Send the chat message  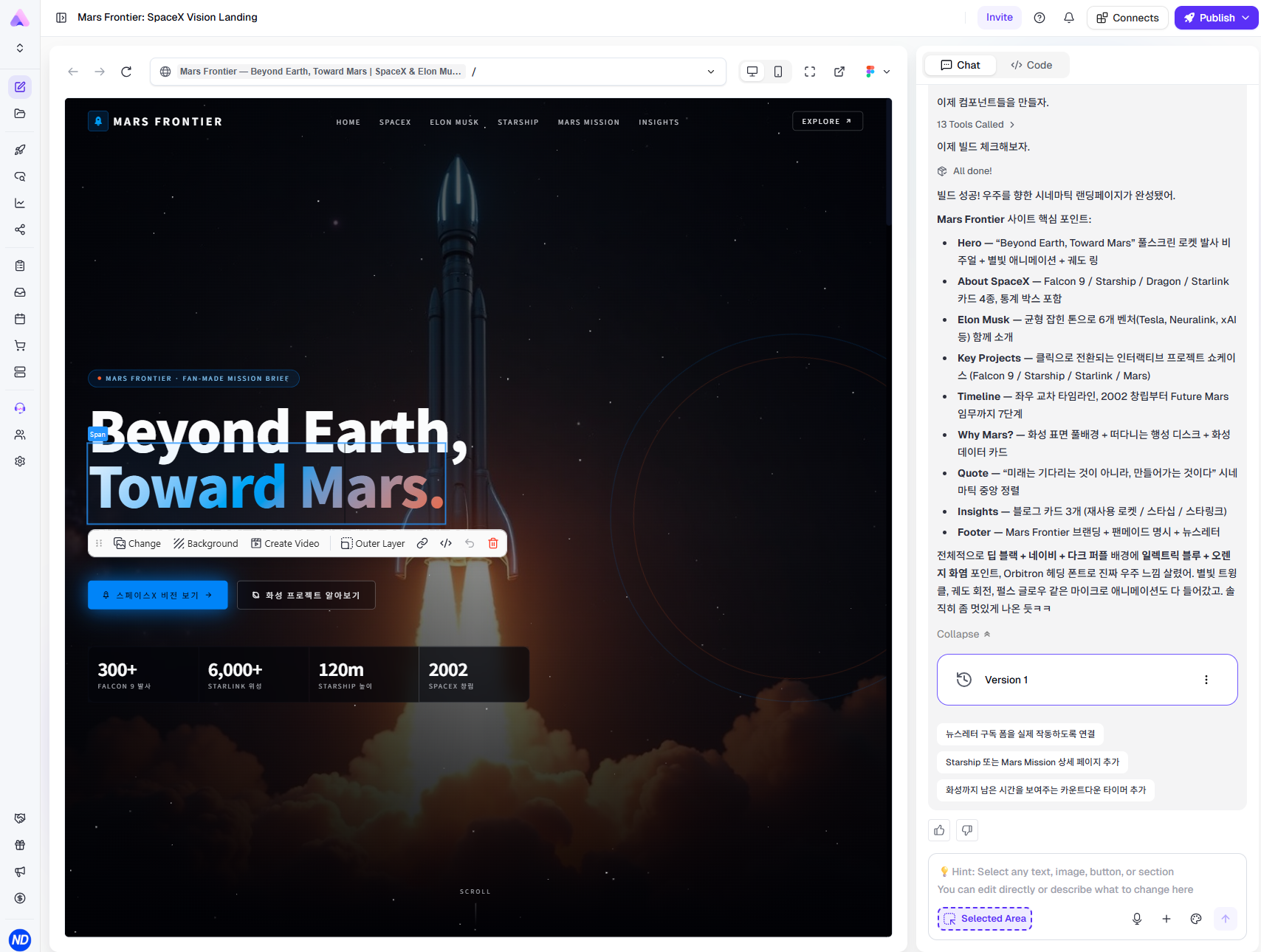[1226, 919]
